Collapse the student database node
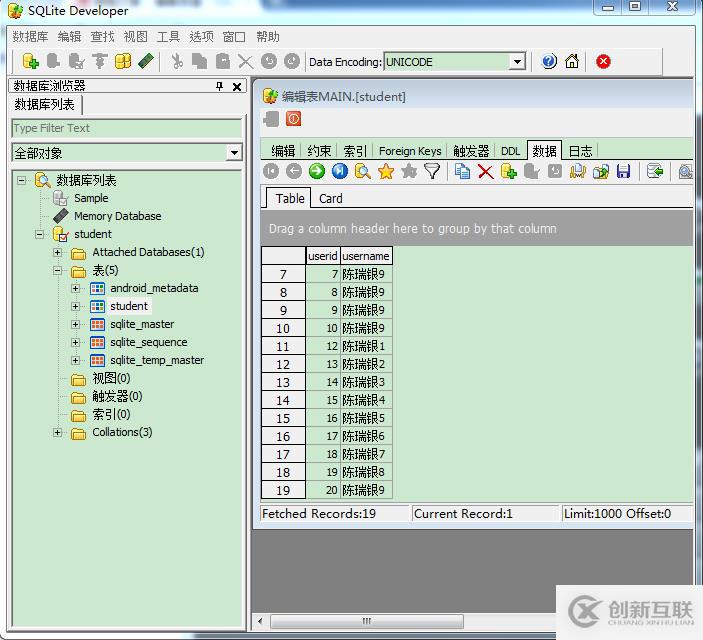703x640 pixels. coord(39,234)
